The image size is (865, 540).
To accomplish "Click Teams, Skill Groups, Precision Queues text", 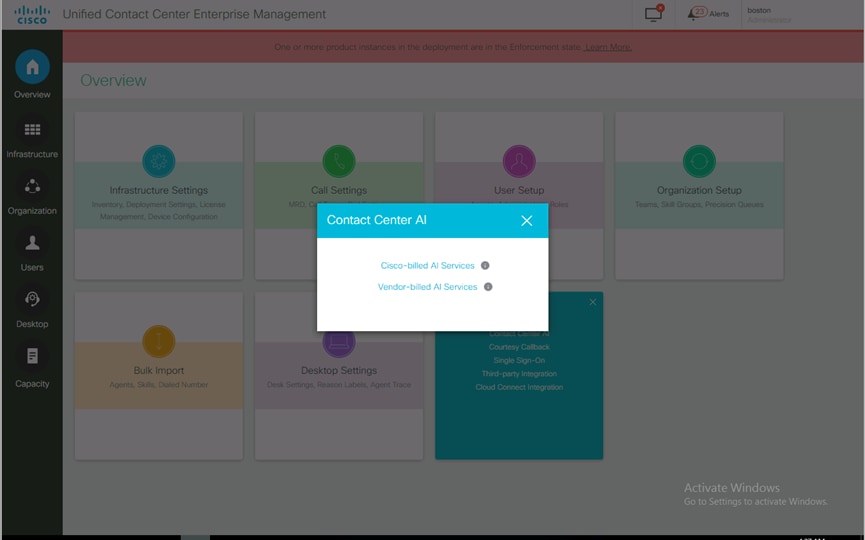I will (x=699, y=205).
